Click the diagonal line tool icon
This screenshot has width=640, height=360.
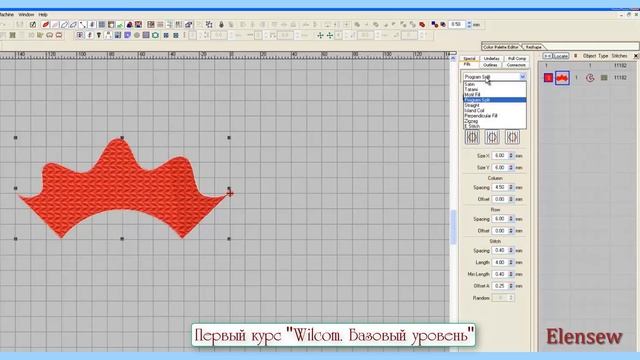pos(83,25)
